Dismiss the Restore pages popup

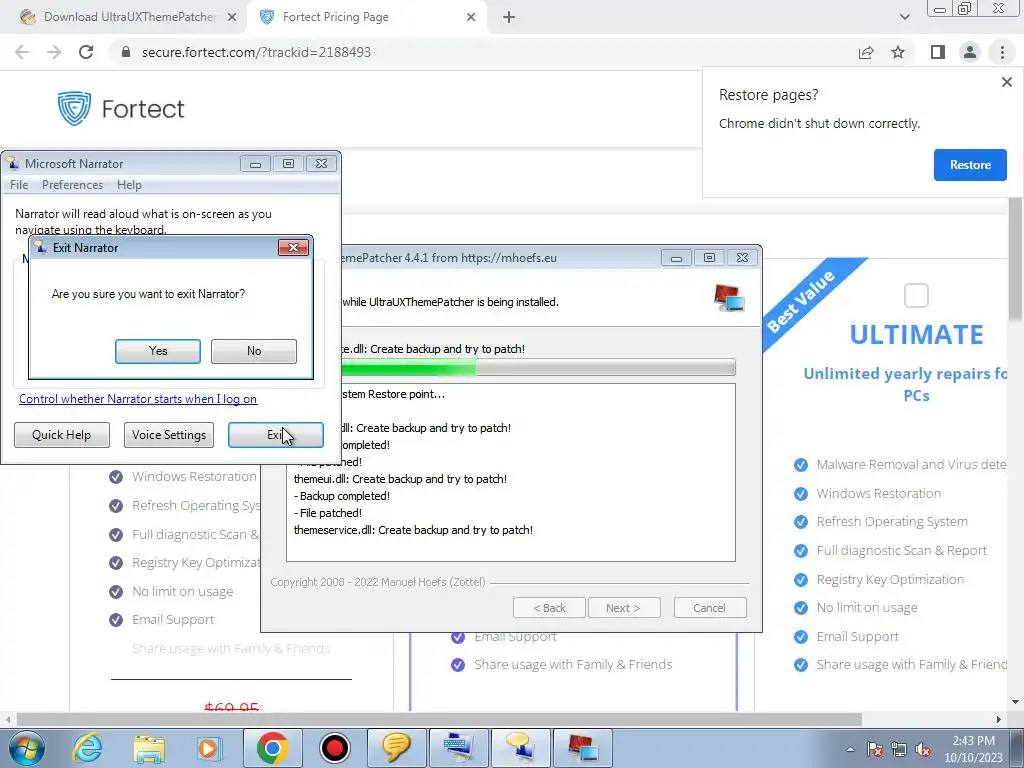(1006, 82)
